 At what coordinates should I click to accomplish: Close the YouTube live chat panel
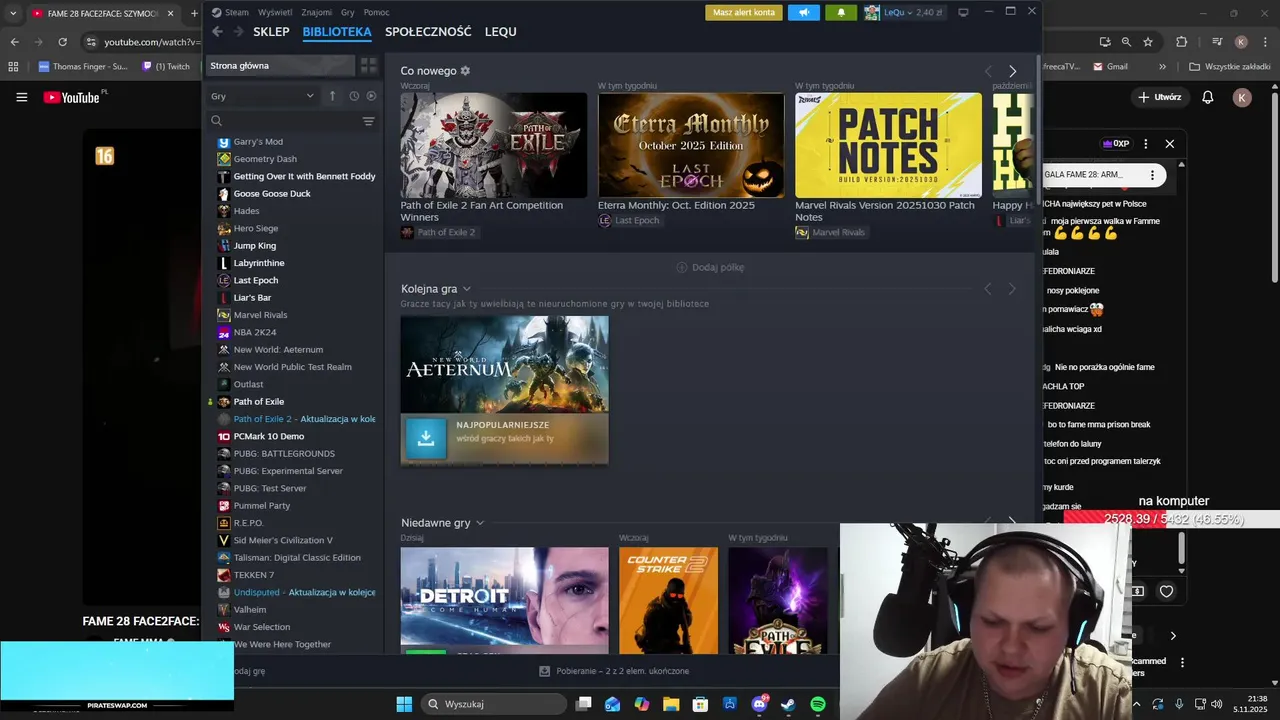1169,144
